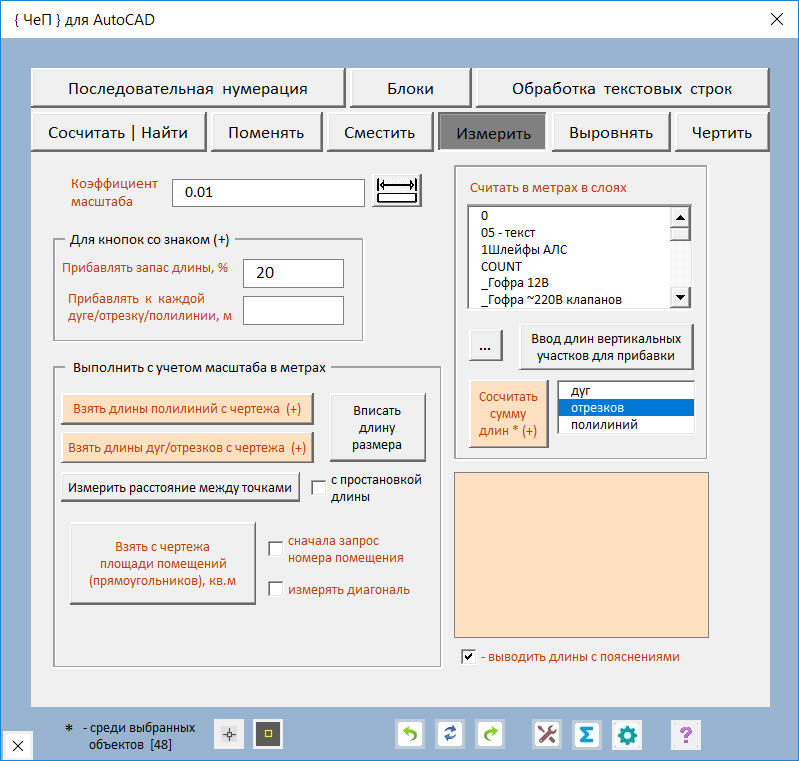Open the 'Блоки' tab
The height and width of the screenshot is (761, 799).
coord(410,88)
